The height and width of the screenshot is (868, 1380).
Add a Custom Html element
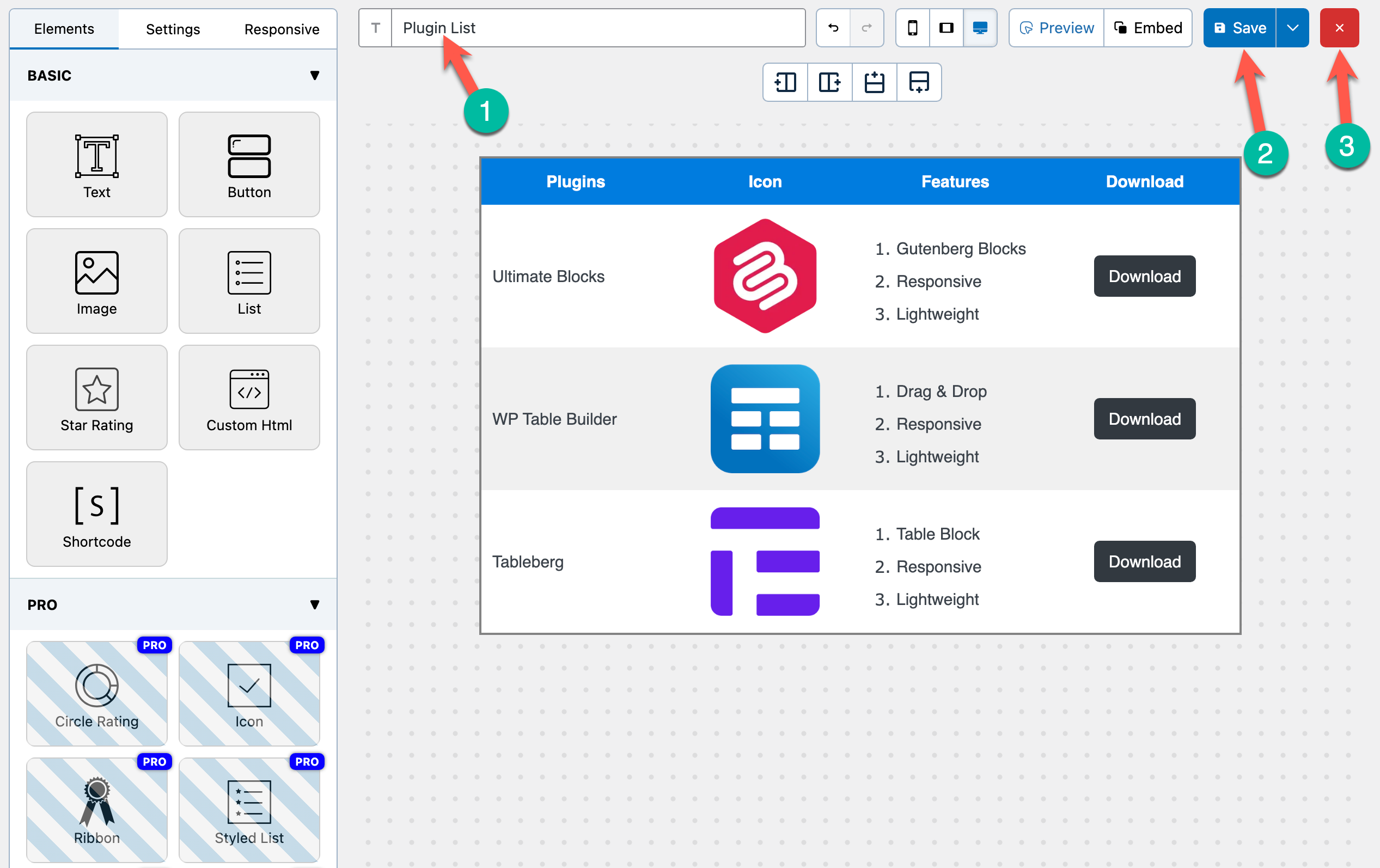249,398
